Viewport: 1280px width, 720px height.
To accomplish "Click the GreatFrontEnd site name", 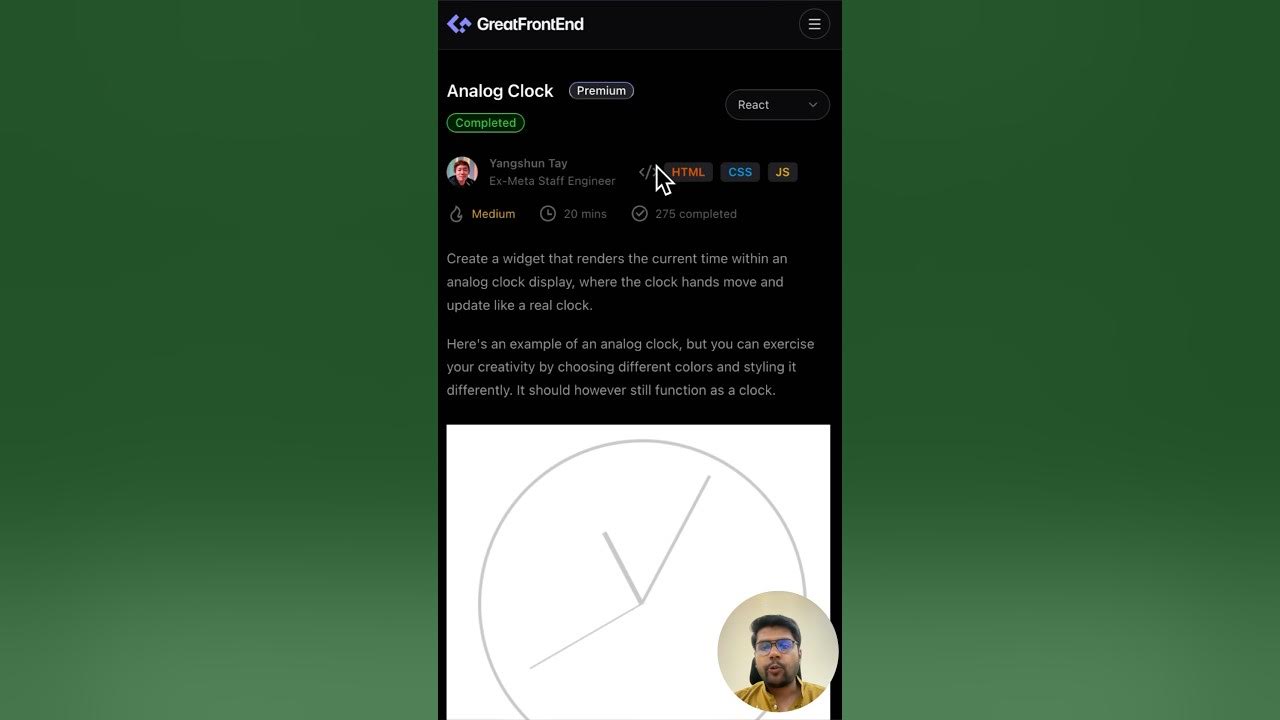I will click(x=530, y=24).
